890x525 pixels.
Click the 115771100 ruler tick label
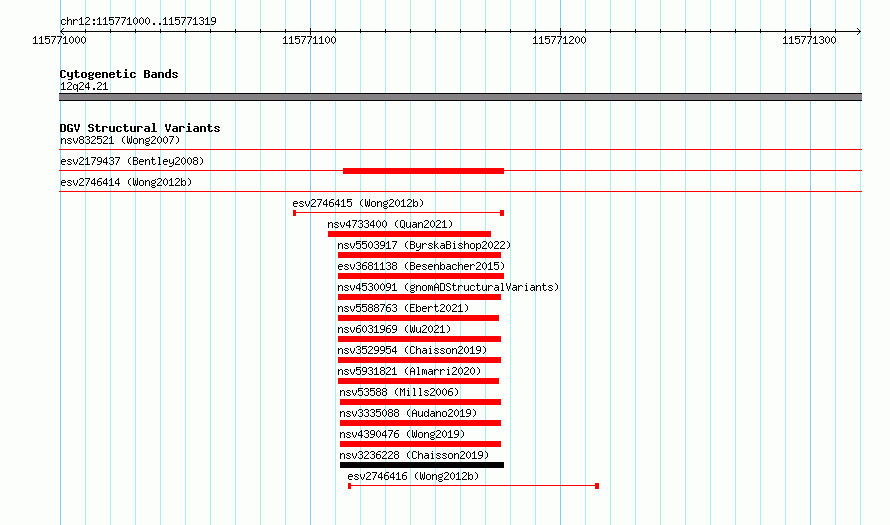(309, 40)
